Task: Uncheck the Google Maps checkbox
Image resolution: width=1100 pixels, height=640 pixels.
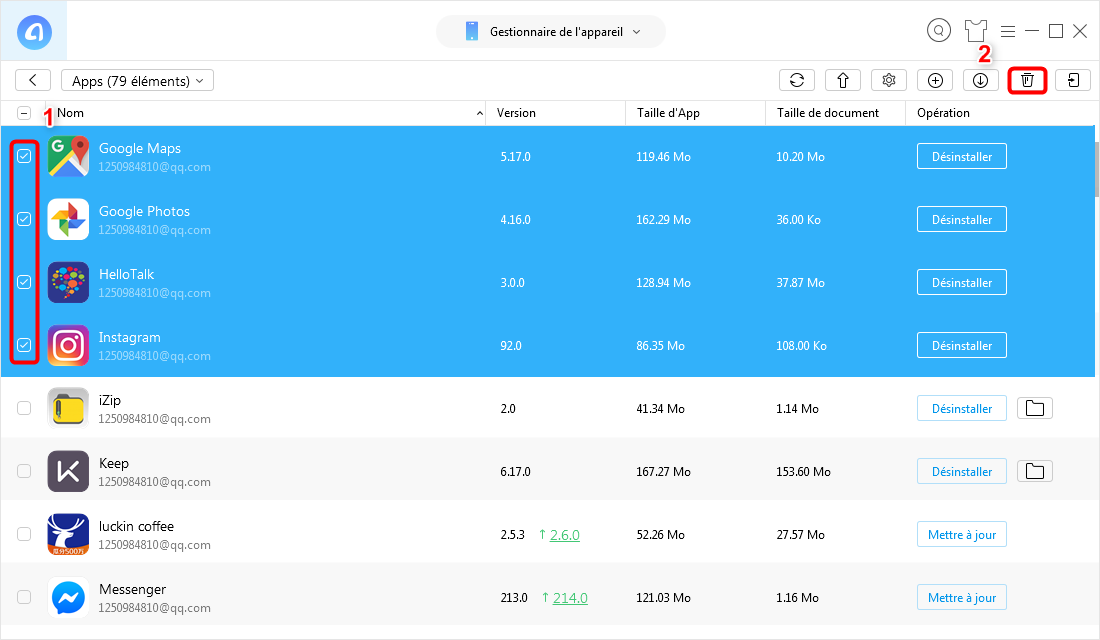Action: click(x=24, y=156)
